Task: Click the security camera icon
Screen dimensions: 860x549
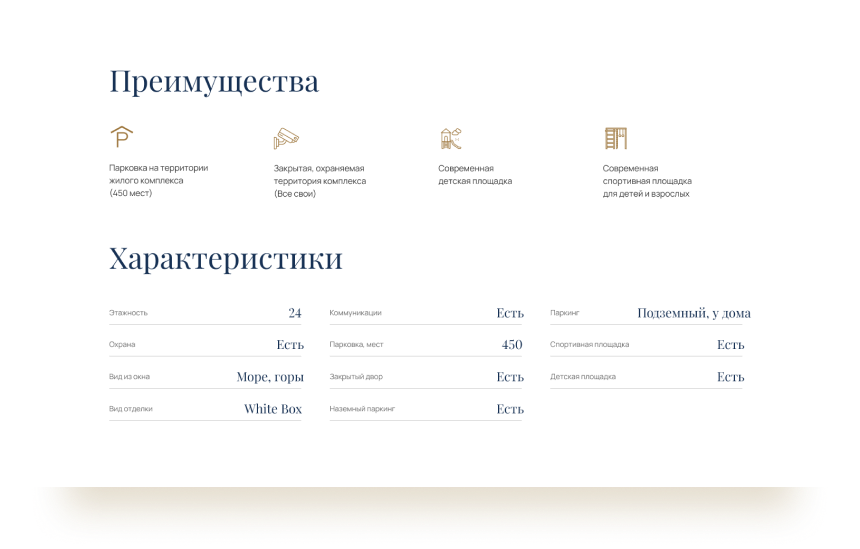Action: point(286,138)
